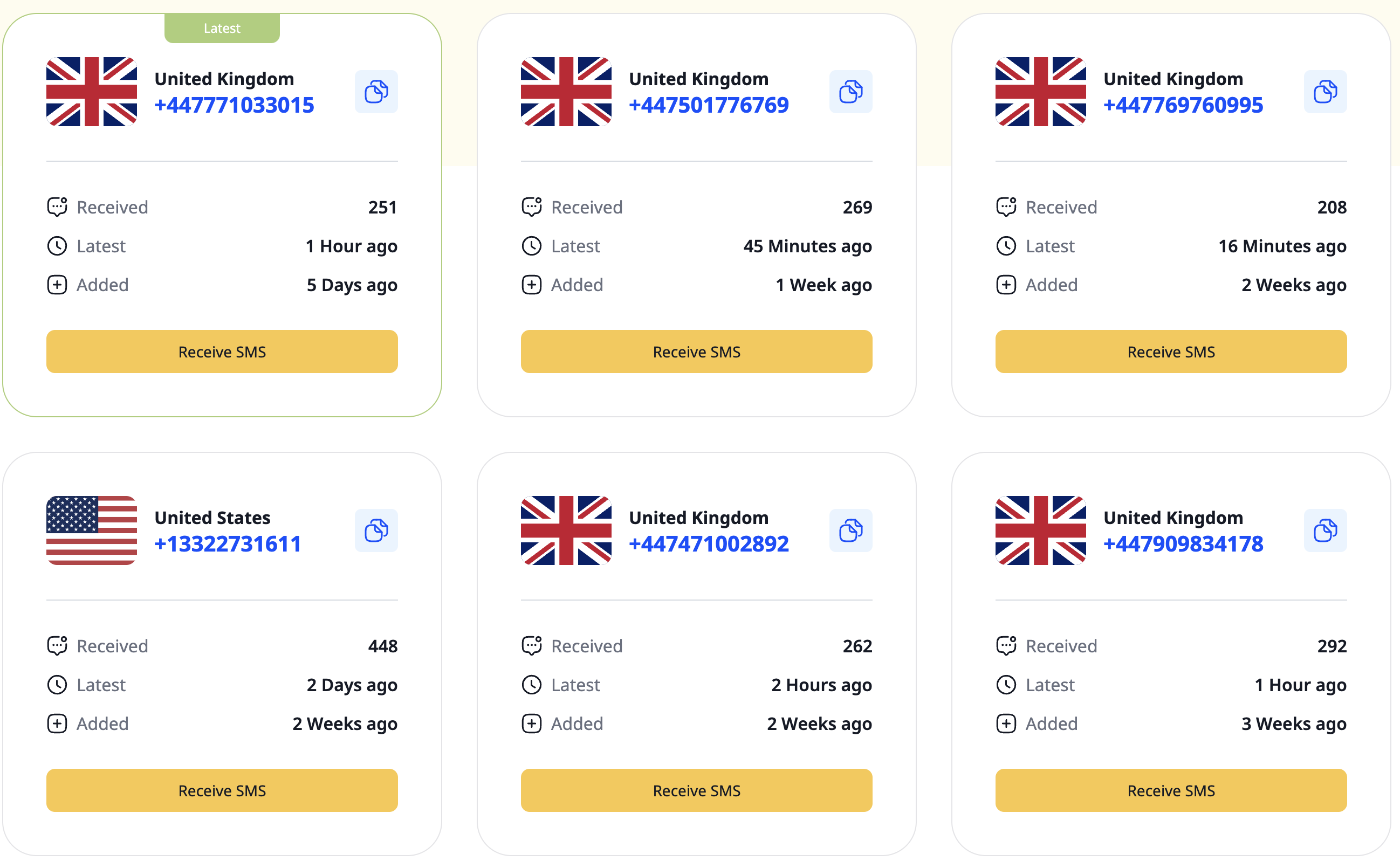The image size is (1400, 868).
Task: Copy number +447909834178 with copy icon
Action: coord(1325,531)
